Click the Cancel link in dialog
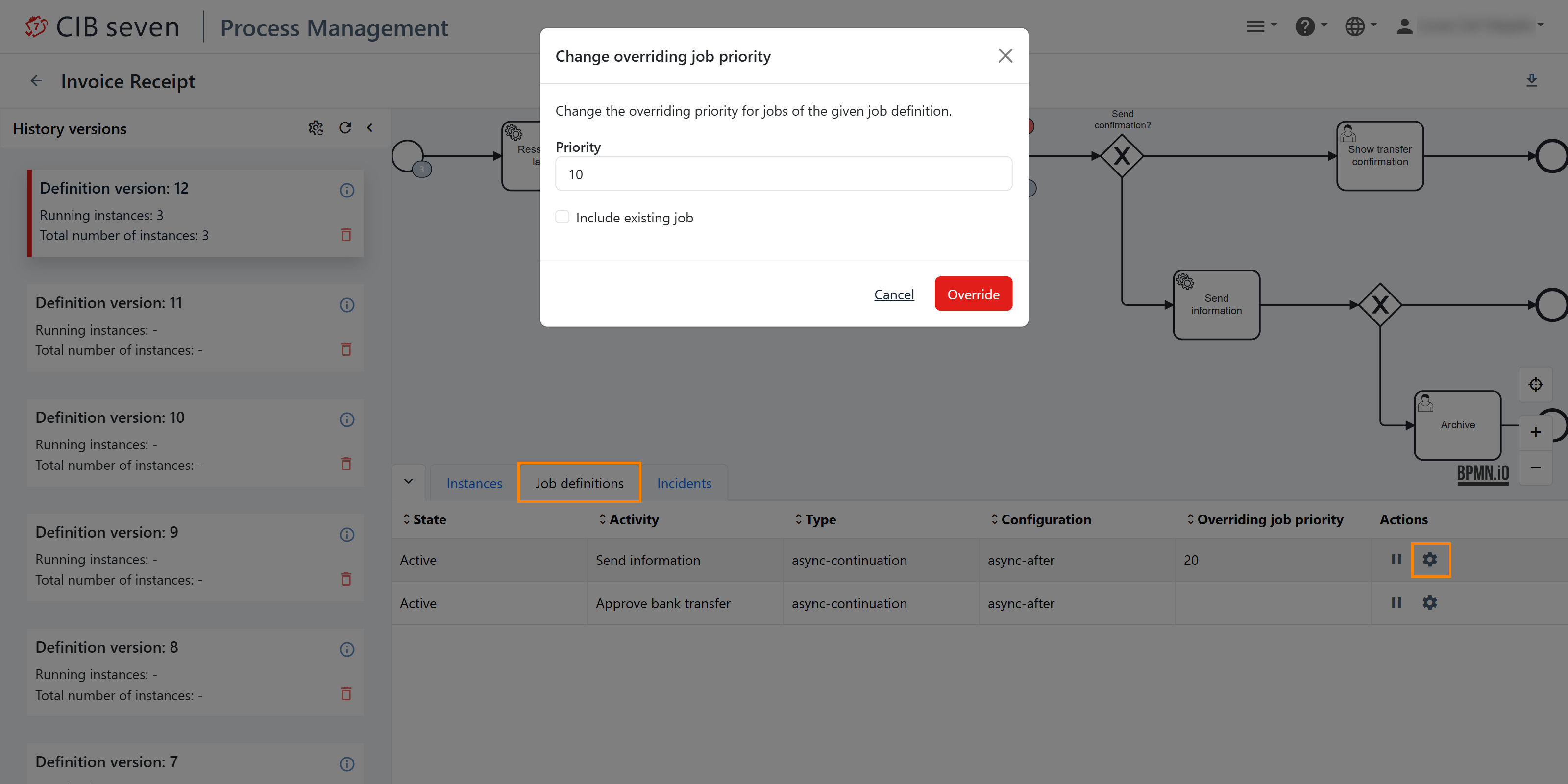Viewport: 1568px width, 784px height. point(894,294)
